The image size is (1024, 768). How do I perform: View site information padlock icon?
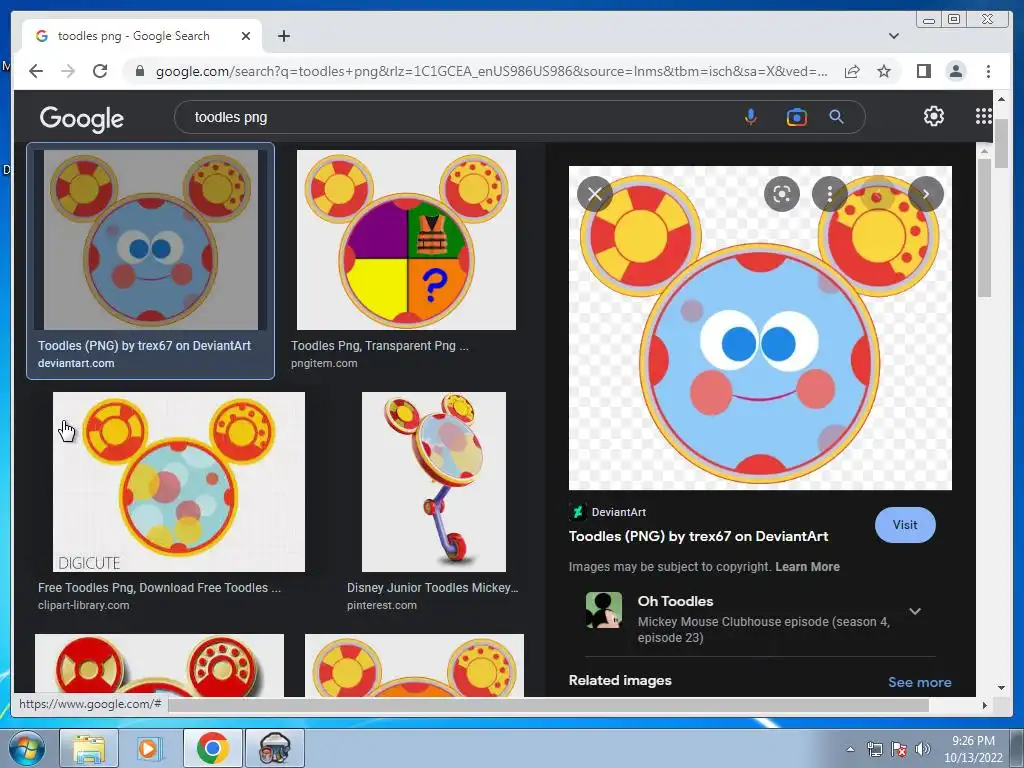pyautogui.click(x=139, y=71)
